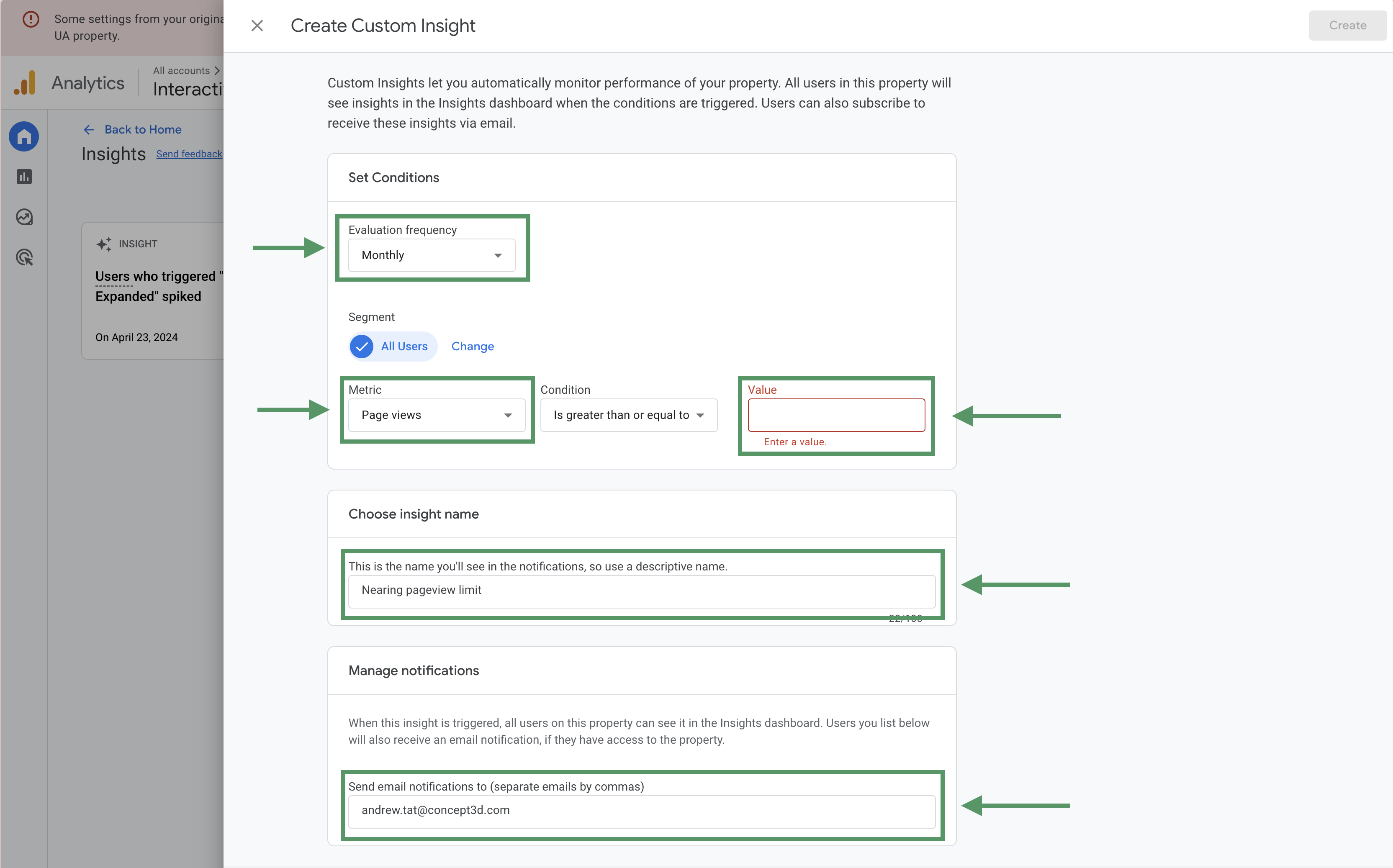The height and width of the screenshot is (868, 1393).
Task: Click the Send feedback link
Action: [x=190, y=154]
